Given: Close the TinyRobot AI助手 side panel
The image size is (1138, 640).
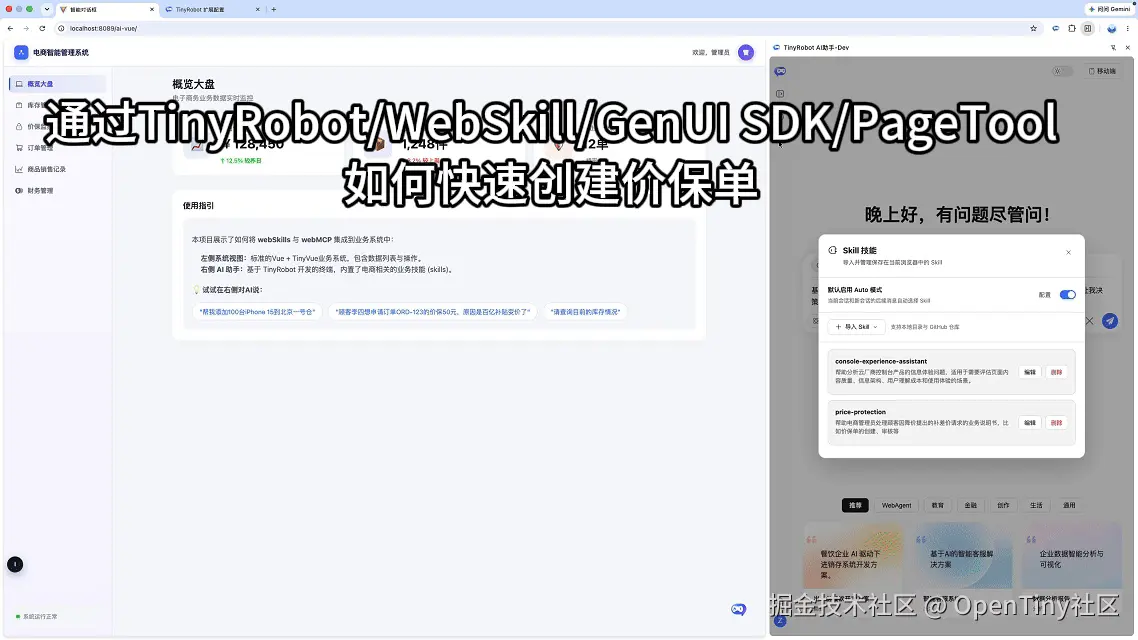Looking at the screenshot, I should 1128,48.
